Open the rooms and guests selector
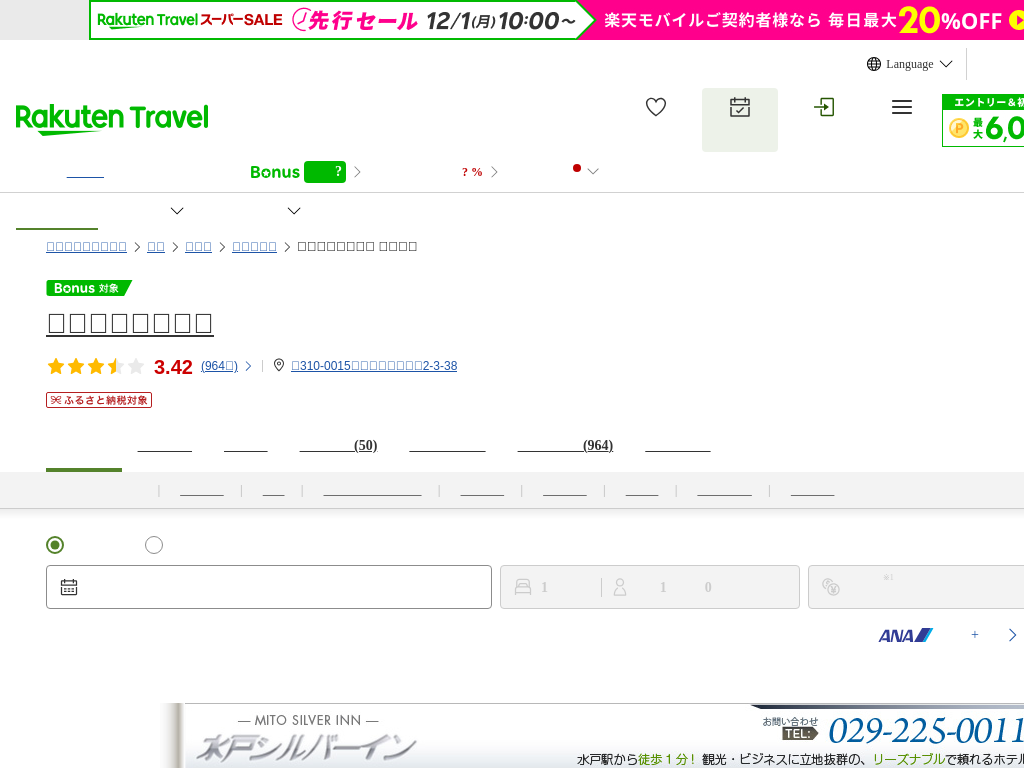The width and height of the screenshot is (1024, 768). pyautogui.click(x=649, y=587)
